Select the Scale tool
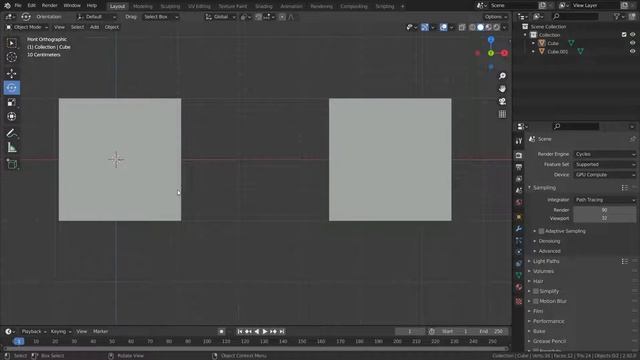The width and height of the screenshot is (640, 360). click(x=11, y=102)
